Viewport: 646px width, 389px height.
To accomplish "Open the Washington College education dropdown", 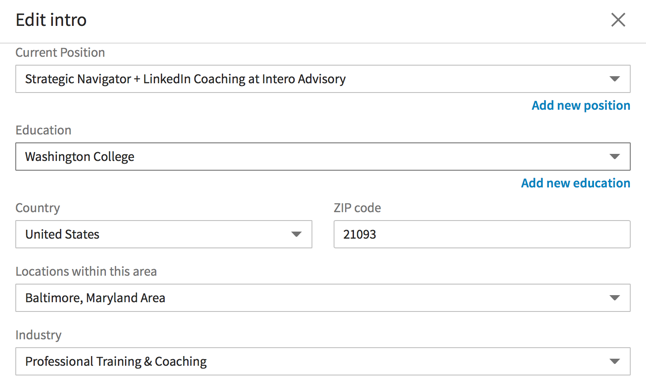I will [x=323, y=157].
